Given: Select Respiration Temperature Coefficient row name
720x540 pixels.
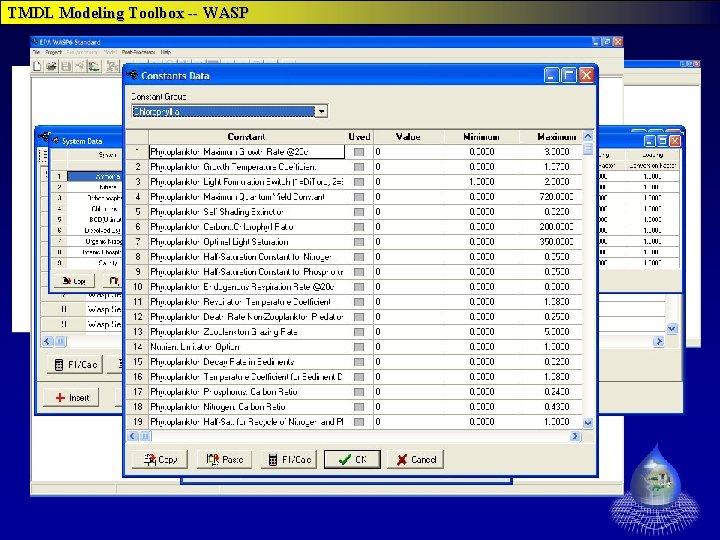Looking at the screenshot, I should coord(247,302).
